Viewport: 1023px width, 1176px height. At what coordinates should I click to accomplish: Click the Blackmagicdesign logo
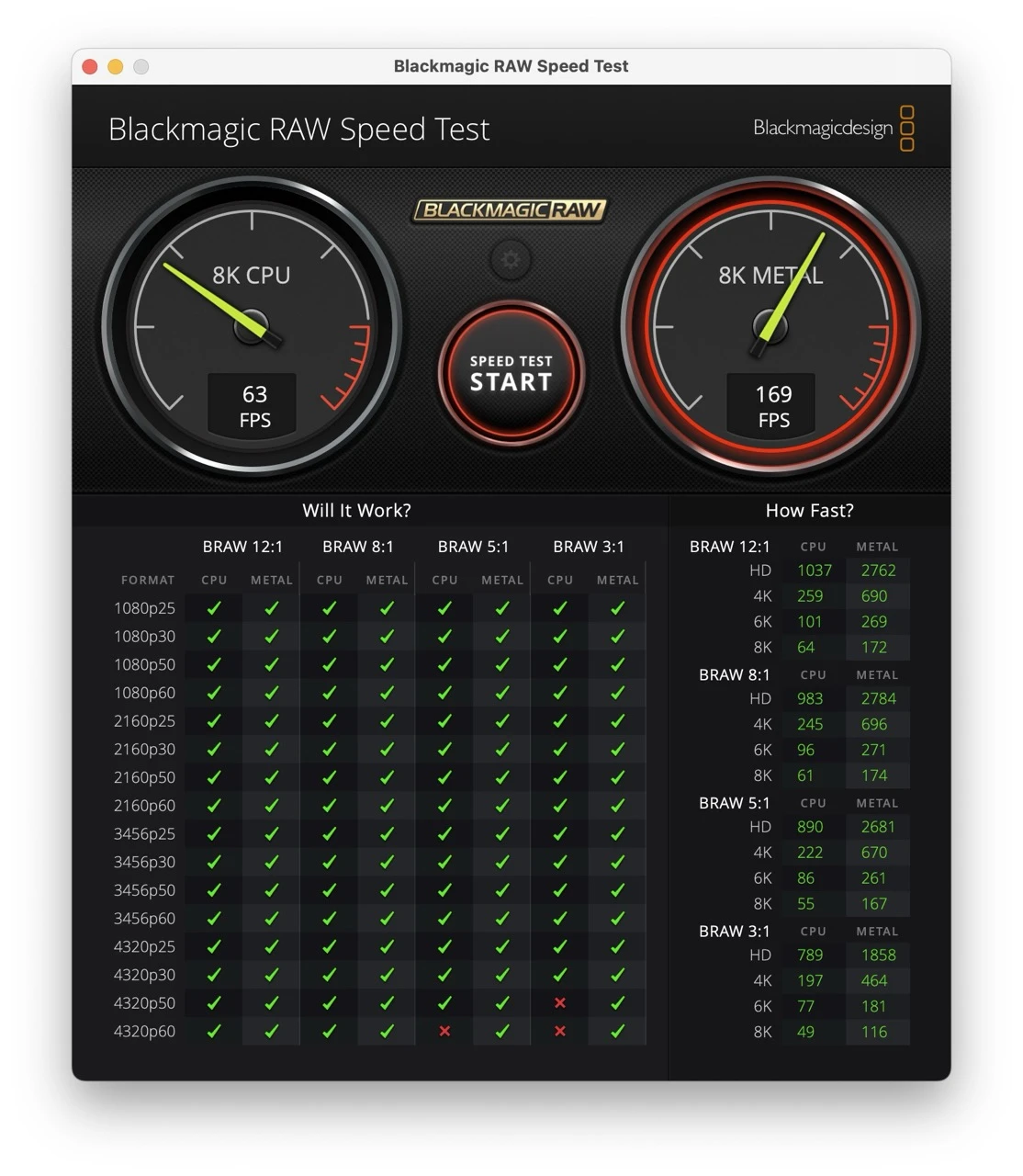(833, 128)
